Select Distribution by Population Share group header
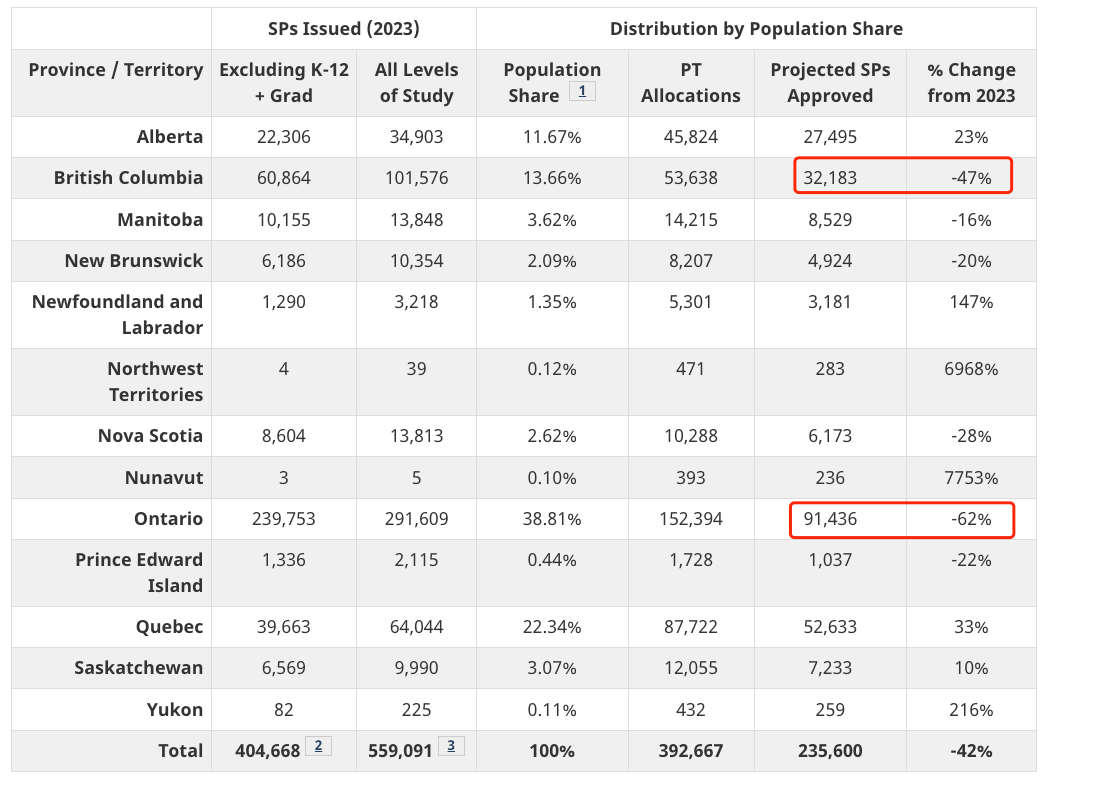This screenshot has width=1108, height=793. [756, 29]
